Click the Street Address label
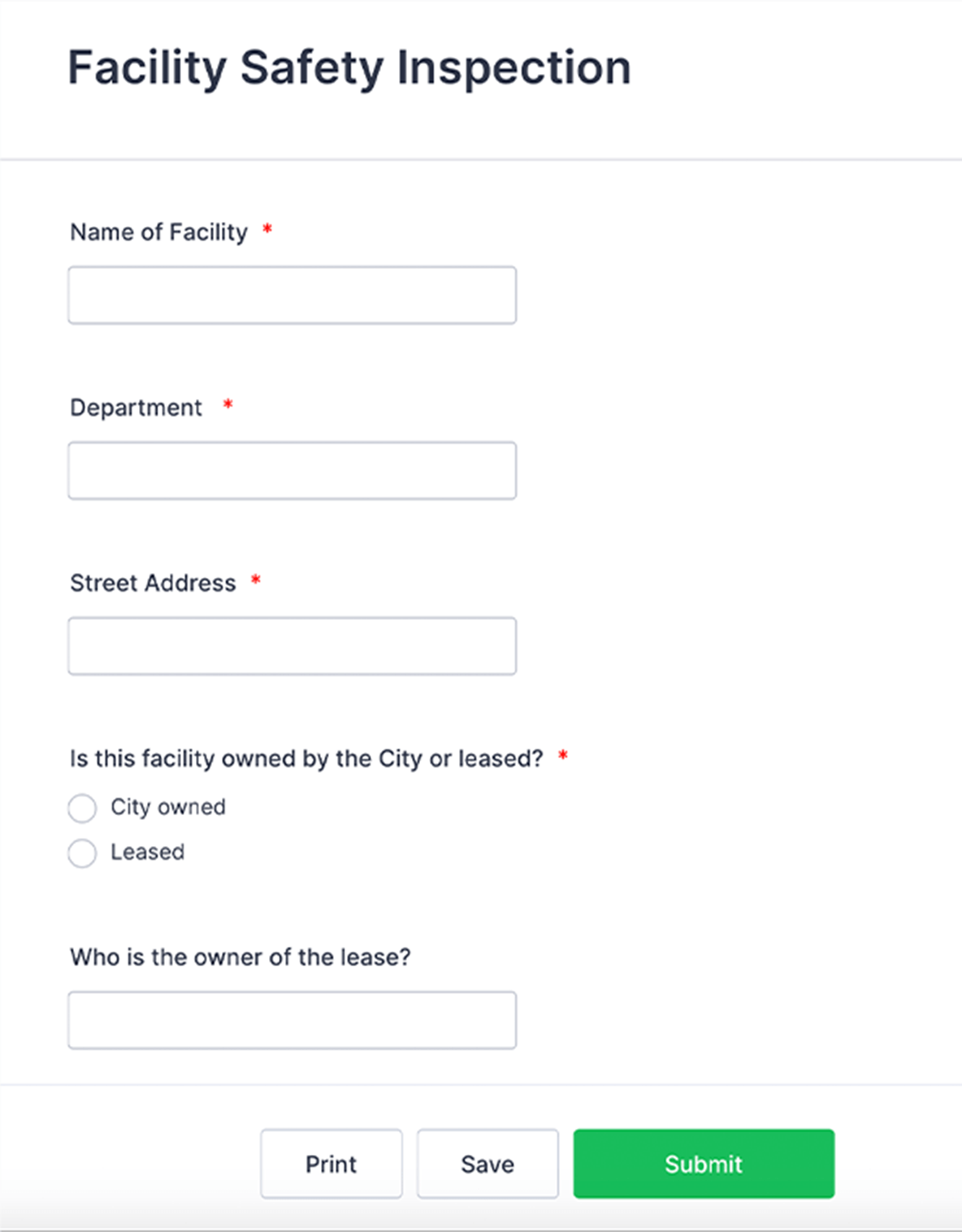Screen dimensions: 962x1232 pyautogui.click(x=153, y=583)
